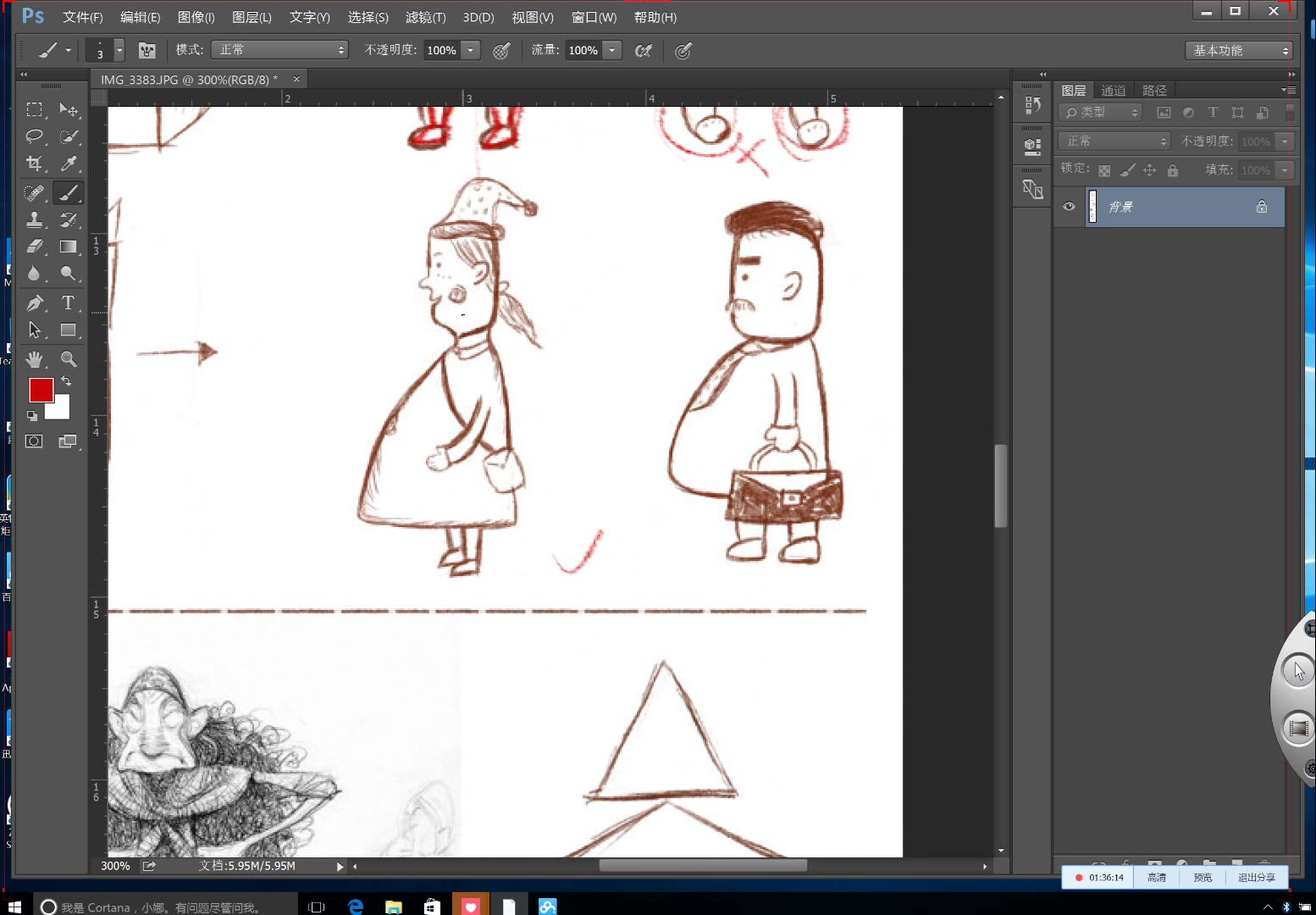1316x915 pixels.
Task: Select the Pen tool
Action: (x=34, y=302)
